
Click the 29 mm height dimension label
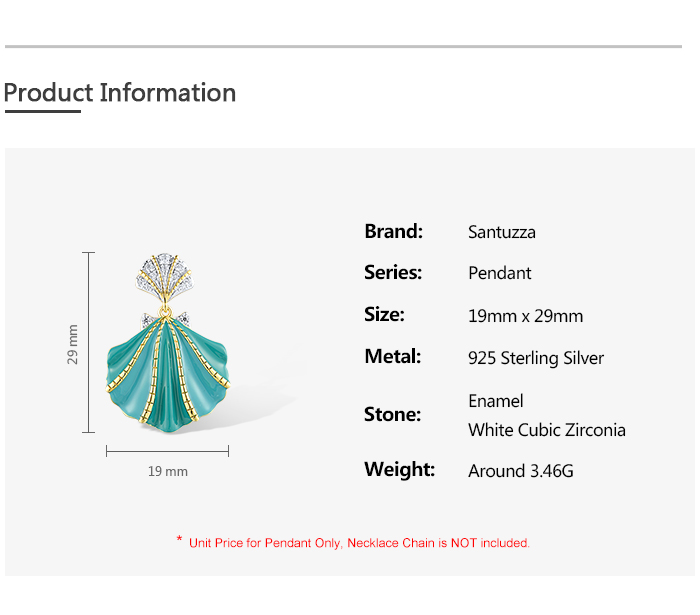73,343
